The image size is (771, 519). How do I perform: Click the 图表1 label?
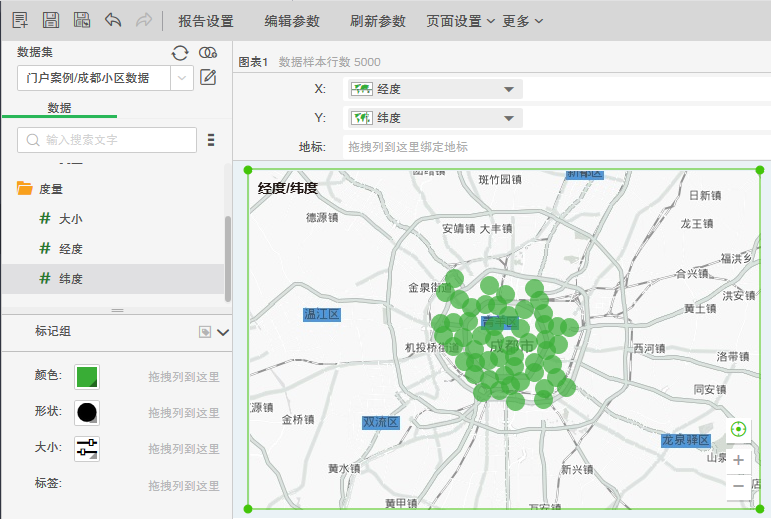pos(253,62)
